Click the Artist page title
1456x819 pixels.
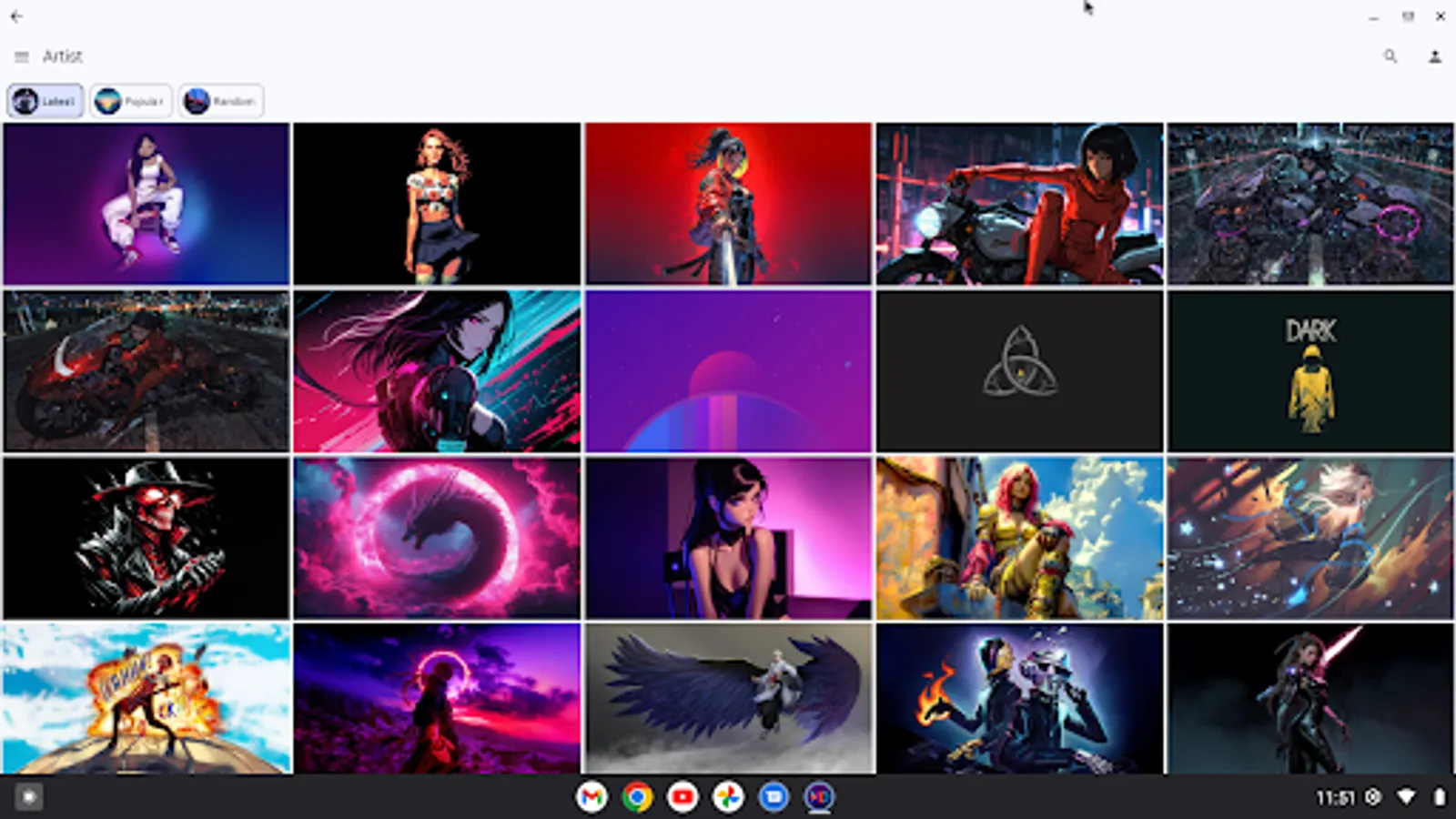[x=62, y=56]
